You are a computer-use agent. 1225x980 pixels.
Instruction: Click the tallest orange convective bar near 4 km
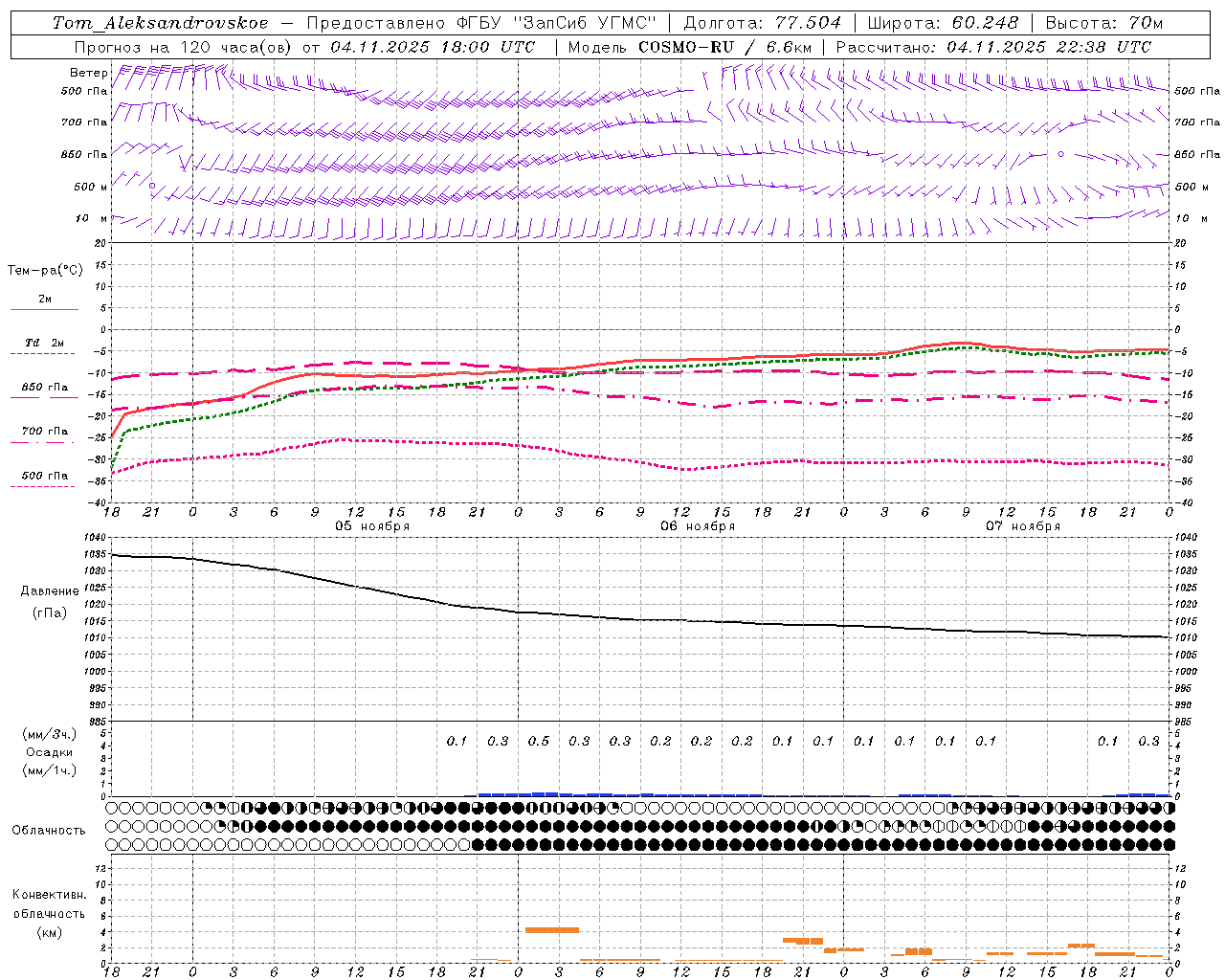(552, 929)
